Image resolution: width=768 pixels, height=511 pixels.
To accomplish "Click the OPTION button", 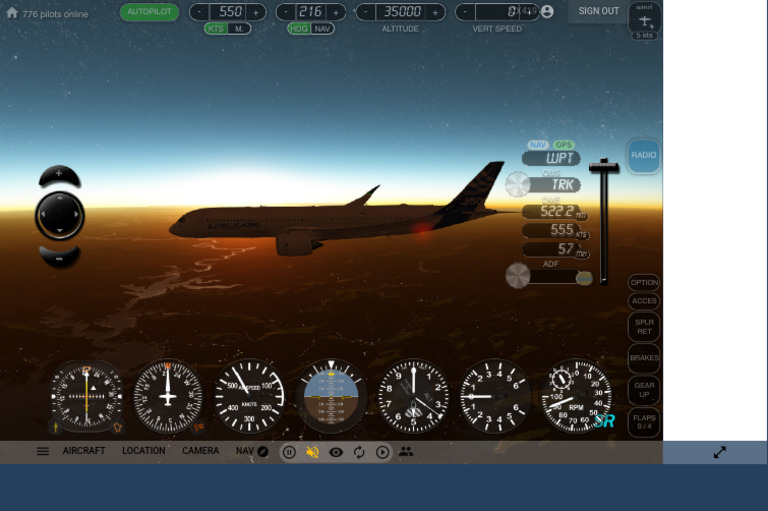I will 644,283.
